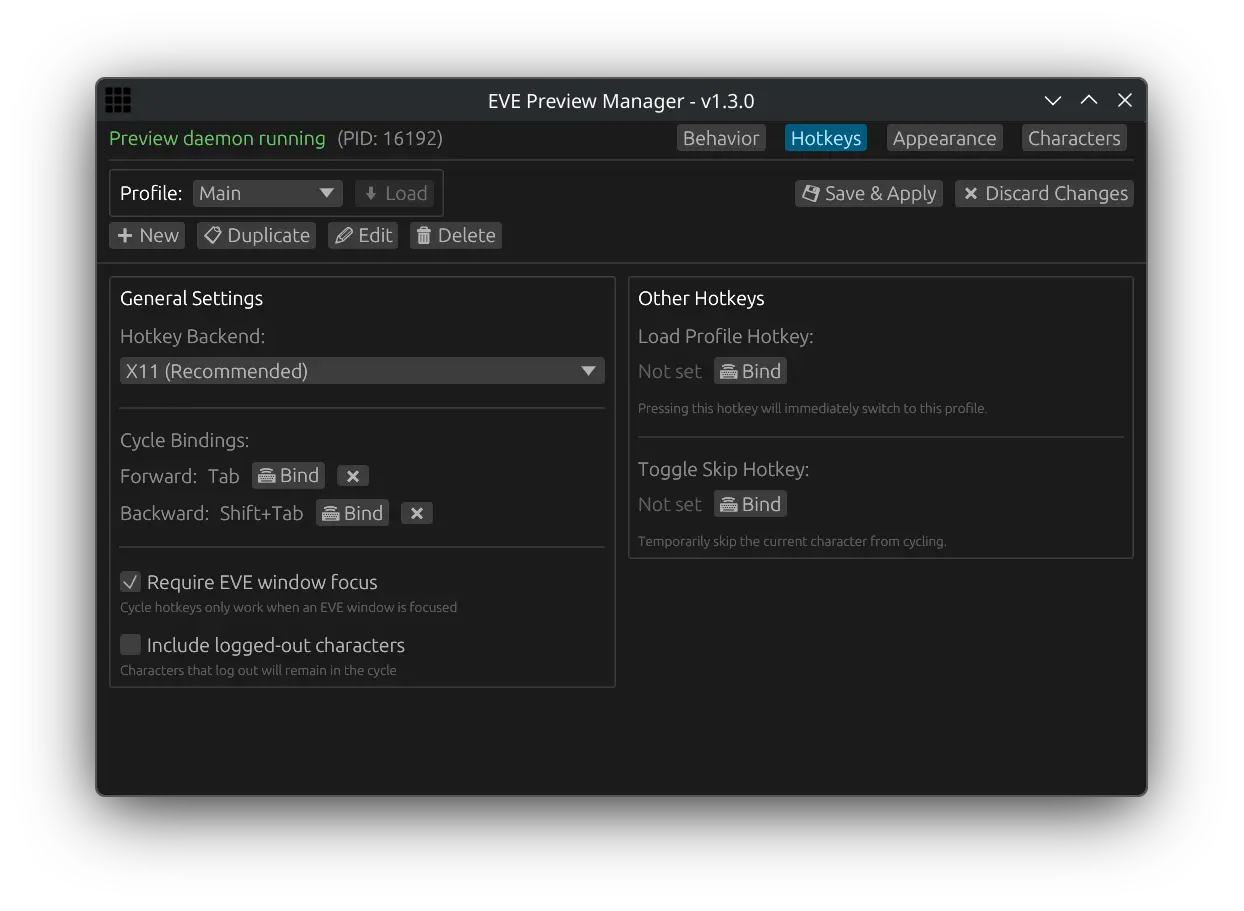Viewport: 1244px width, 911px height.
Task: Clear the Tab forward binding with the X icon
Action: coord(353,475)
